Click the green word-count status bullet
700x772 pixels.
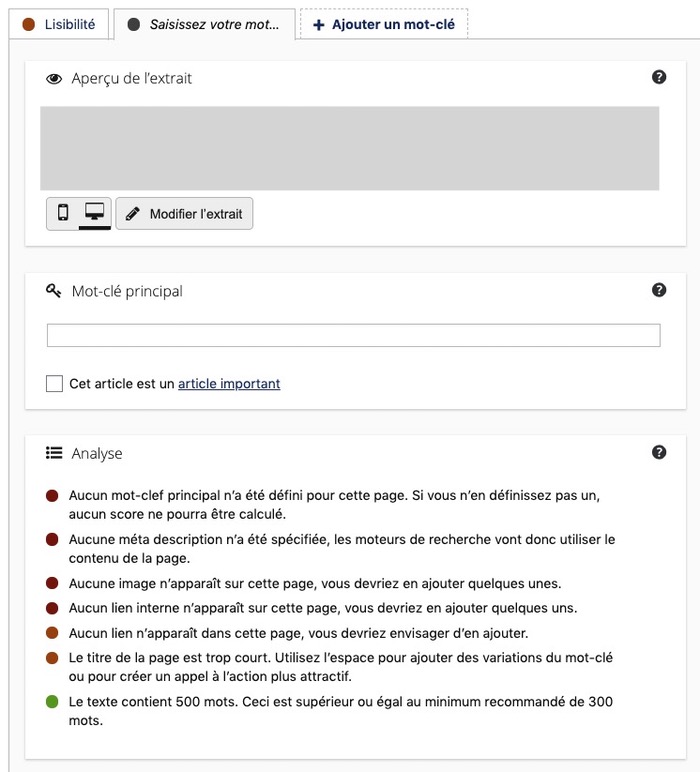(x=53, y=703)
